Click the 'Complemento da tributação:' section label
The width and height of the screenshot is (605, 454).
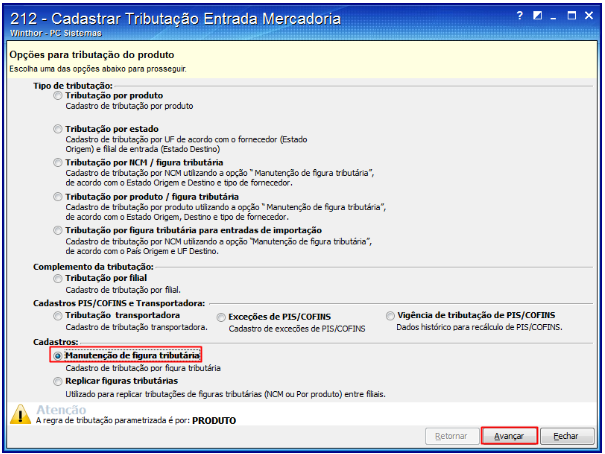[93, 267]
